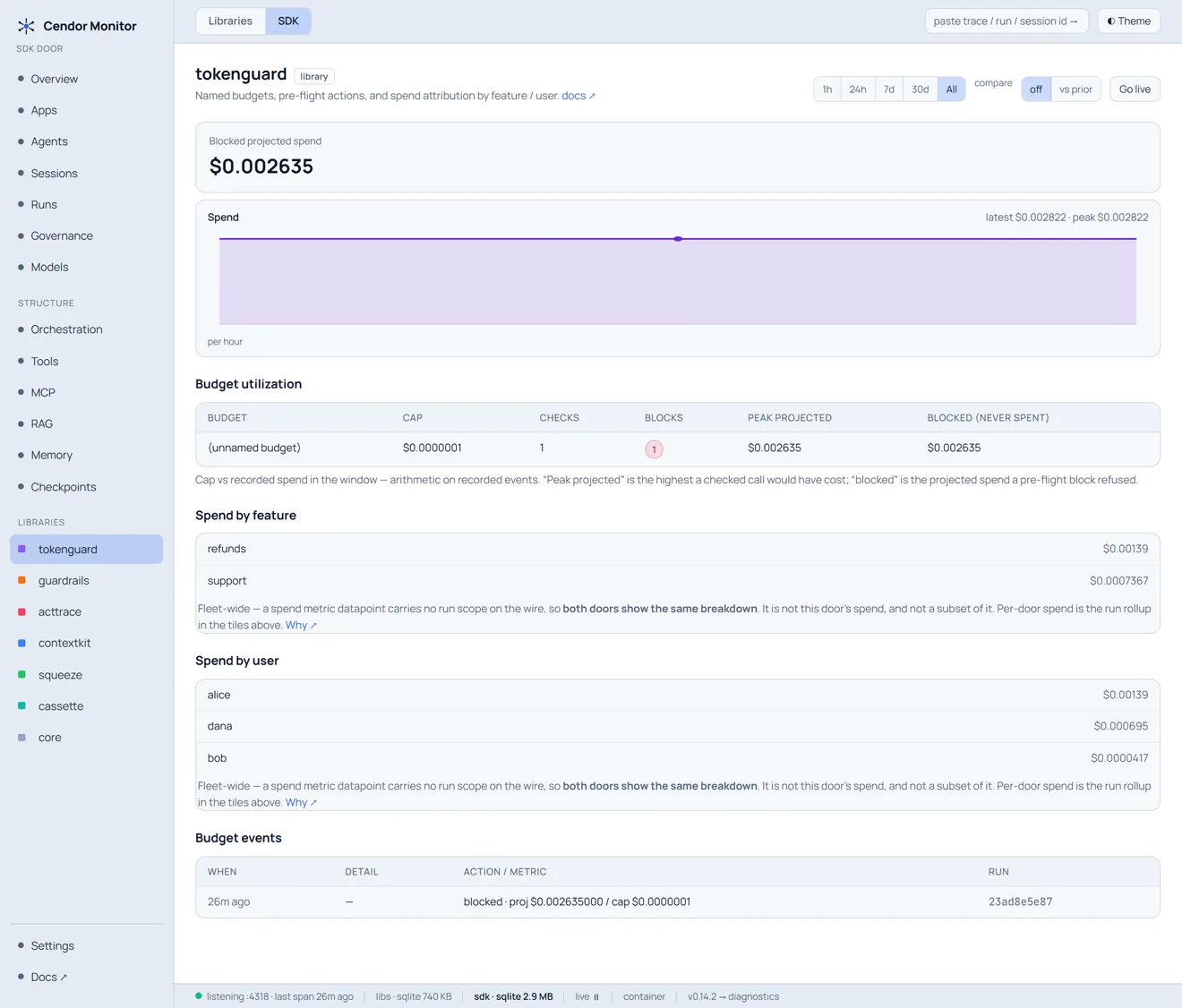Click the sdk · sqlite 2.9 MB status entry
Viewport: 1182px width, 1008px height.
click(513, 996)
